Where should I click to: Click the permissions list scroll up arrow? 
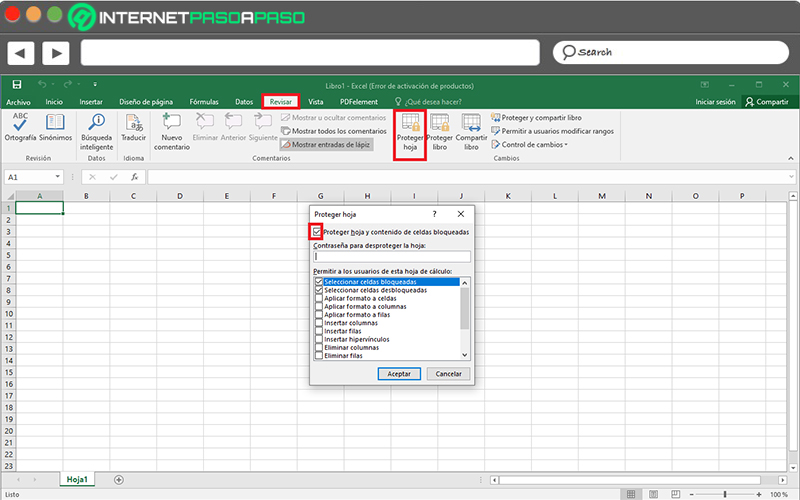click(x=464, y=283)
